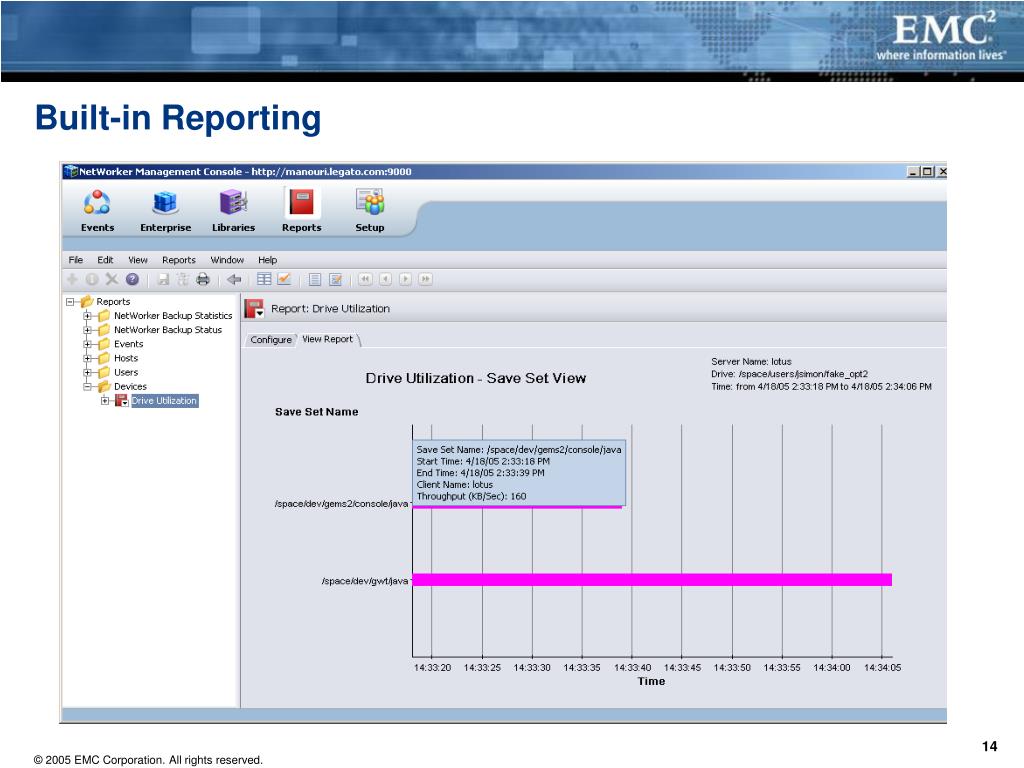The width and height of the screenshot is (1024, 768).
Task: Select the Hosts tree item
Action: [x=126, y=359]
